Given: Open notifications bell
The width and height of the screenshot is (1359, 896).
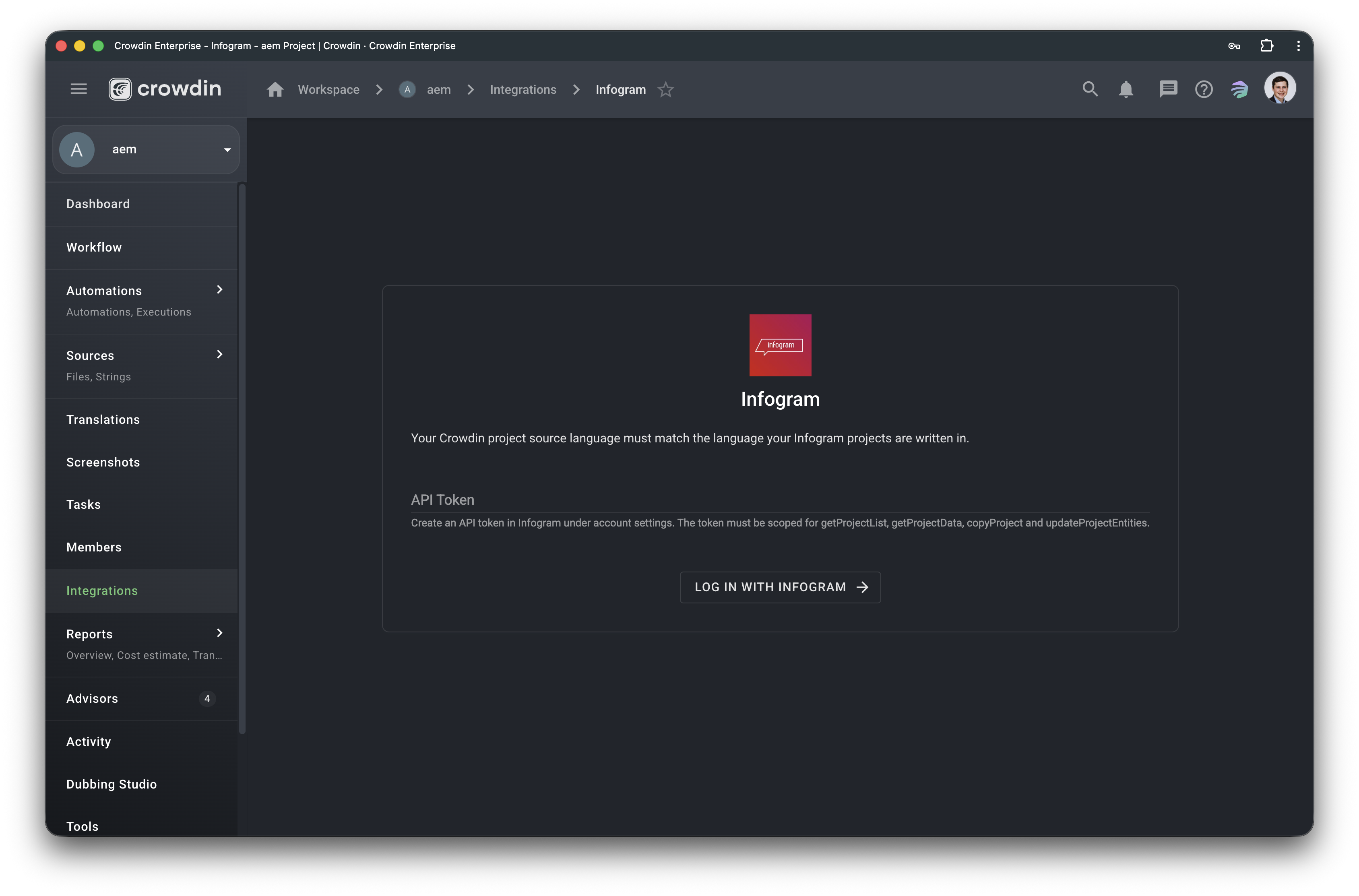Looking at the screenshot, I should point(1126,90).
